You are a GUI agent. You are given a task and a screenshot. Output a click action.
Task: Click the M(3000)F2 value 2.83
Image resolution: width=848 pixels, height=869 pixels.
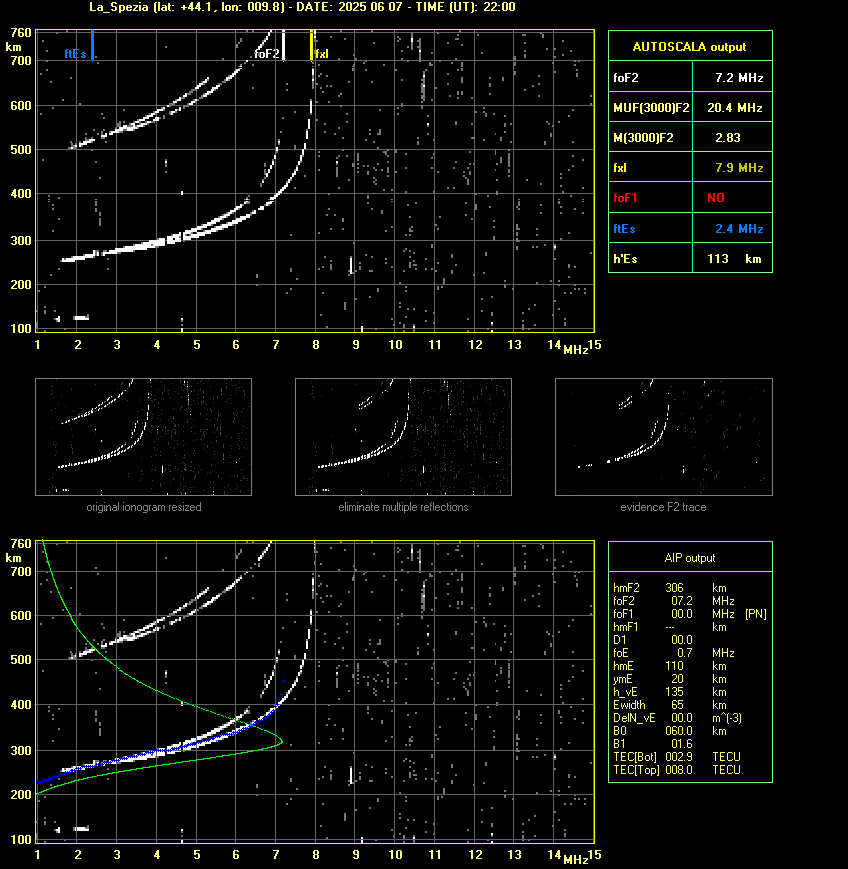tap(728, 137)
